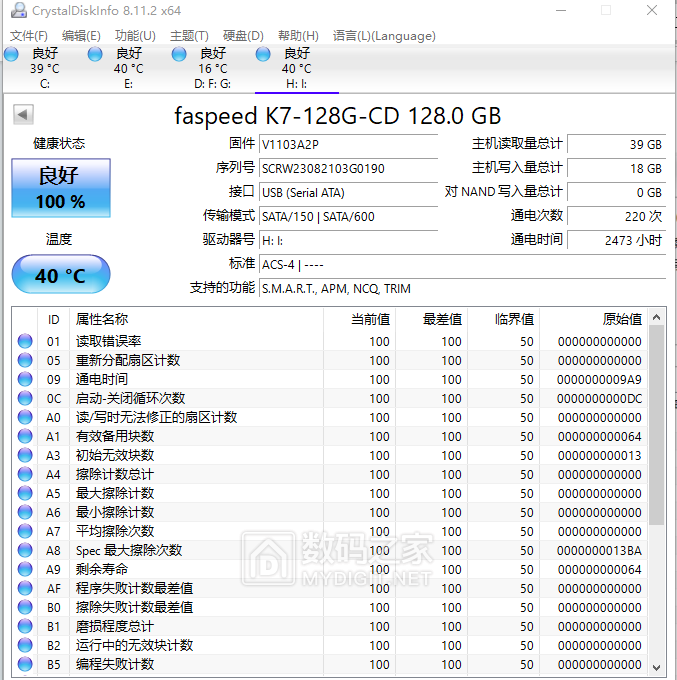Image resolution: width=677 pixels, height=680 pixels.
Task: Open the 硬盘(D) menu
Action: [243, 36]
